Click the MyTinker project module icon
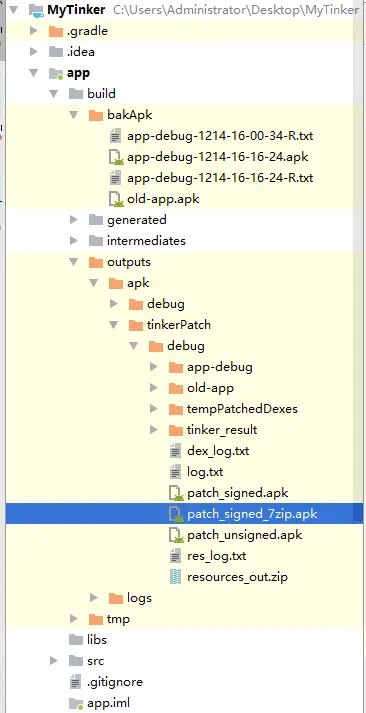This screenshot has width=366, height=713. [x=35, y=10]
